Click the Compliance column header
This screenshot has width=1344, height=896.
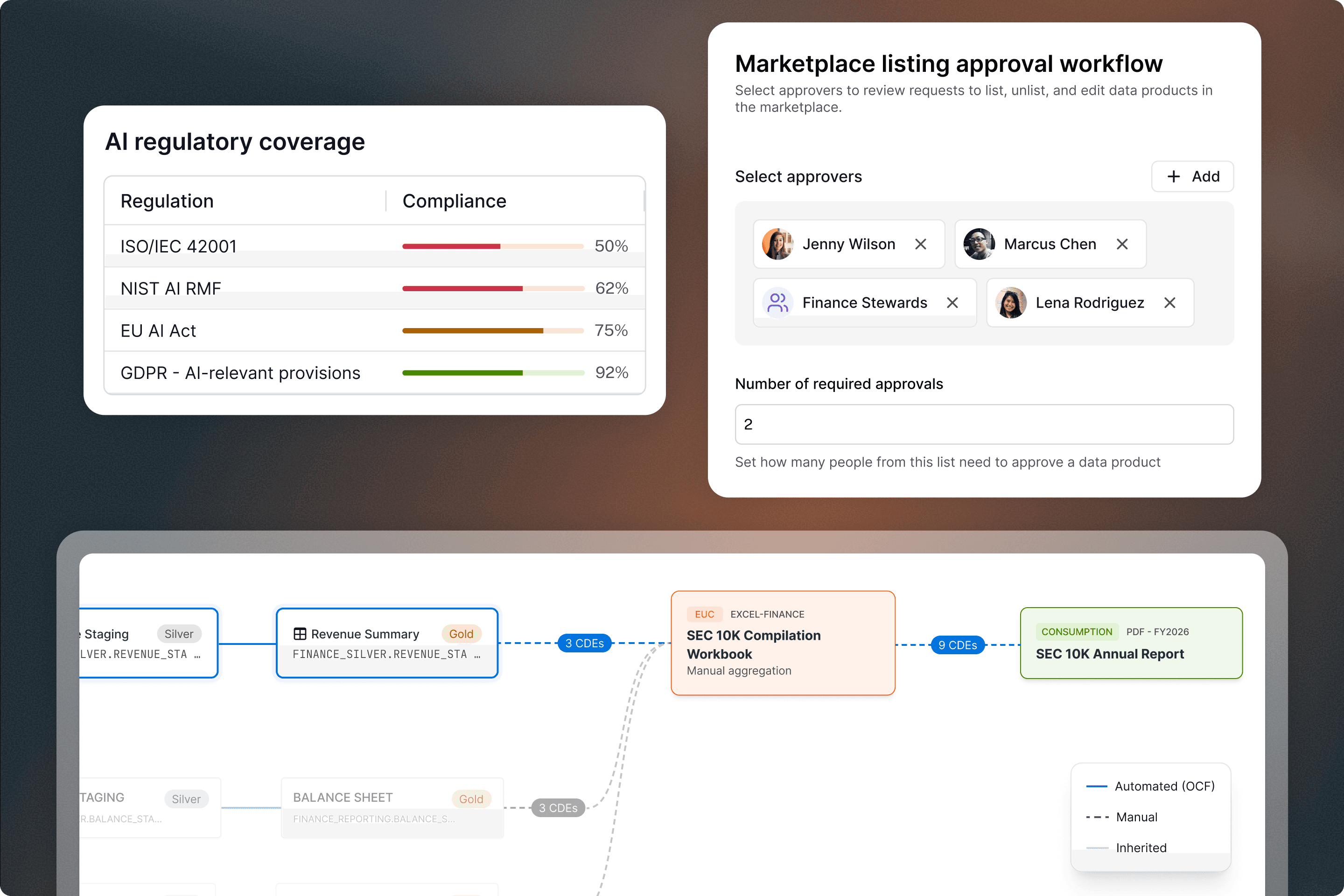[454, 201]
